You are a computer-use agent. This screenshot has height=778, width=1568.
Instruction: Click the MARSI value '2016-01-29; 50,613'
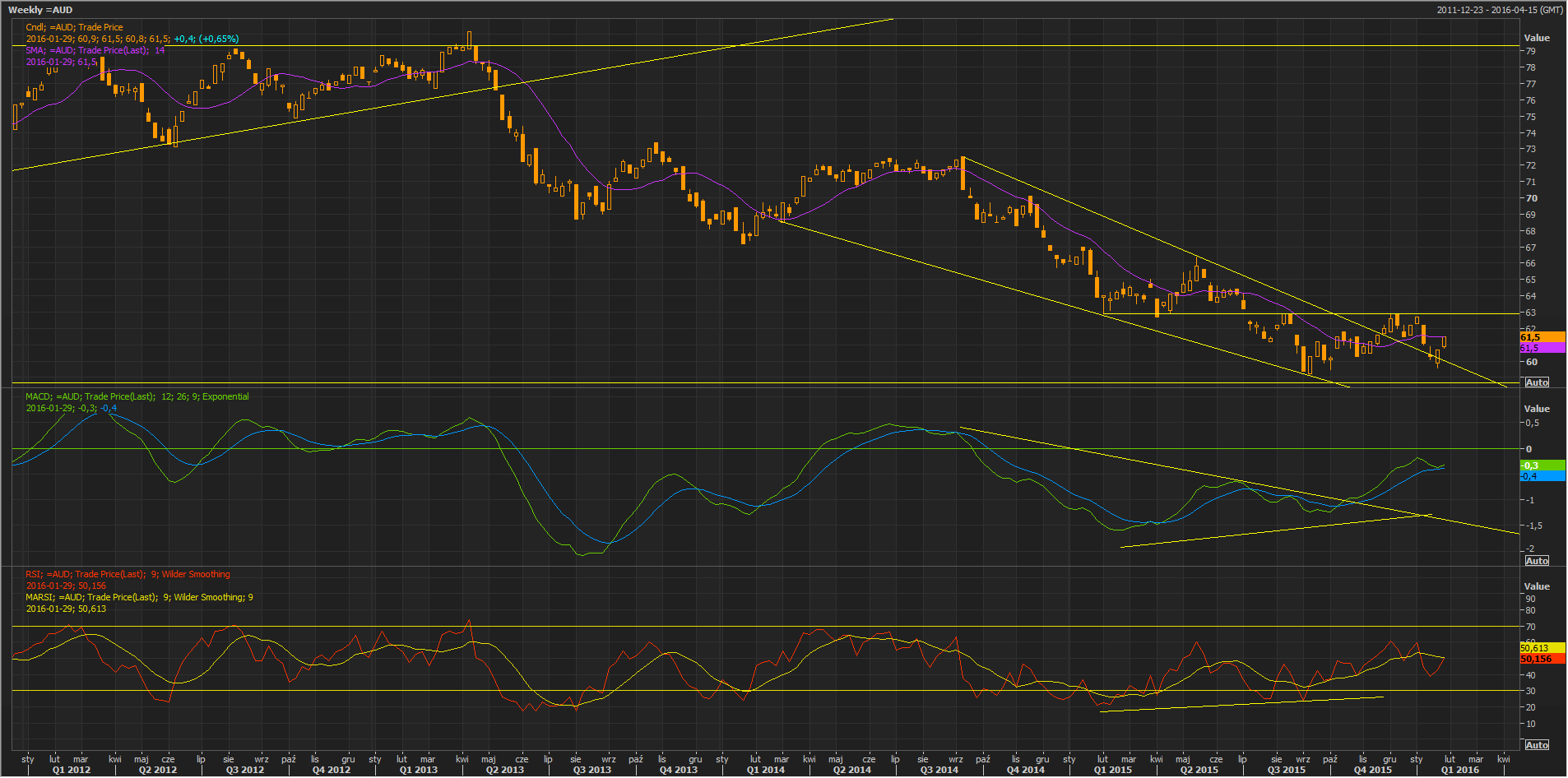66,609
